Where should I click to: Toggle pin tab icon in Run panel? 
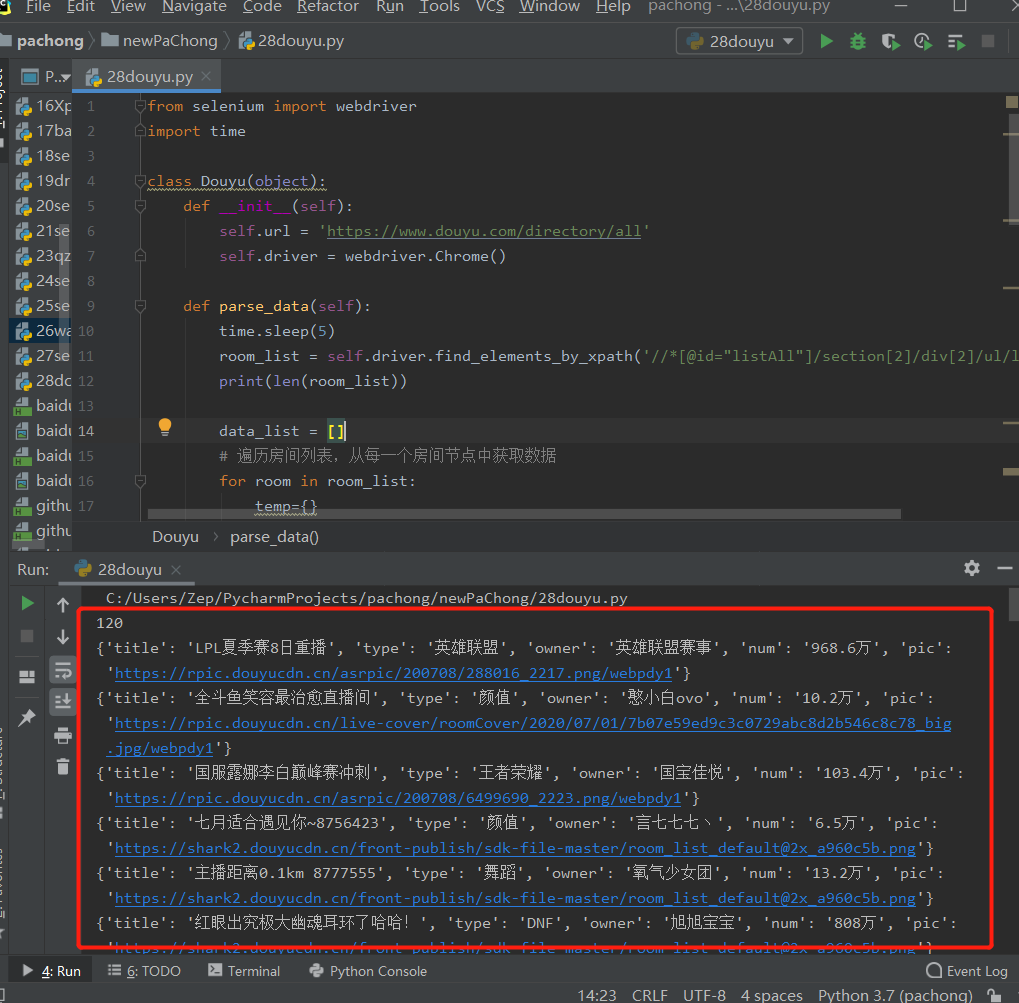[27, 718]
